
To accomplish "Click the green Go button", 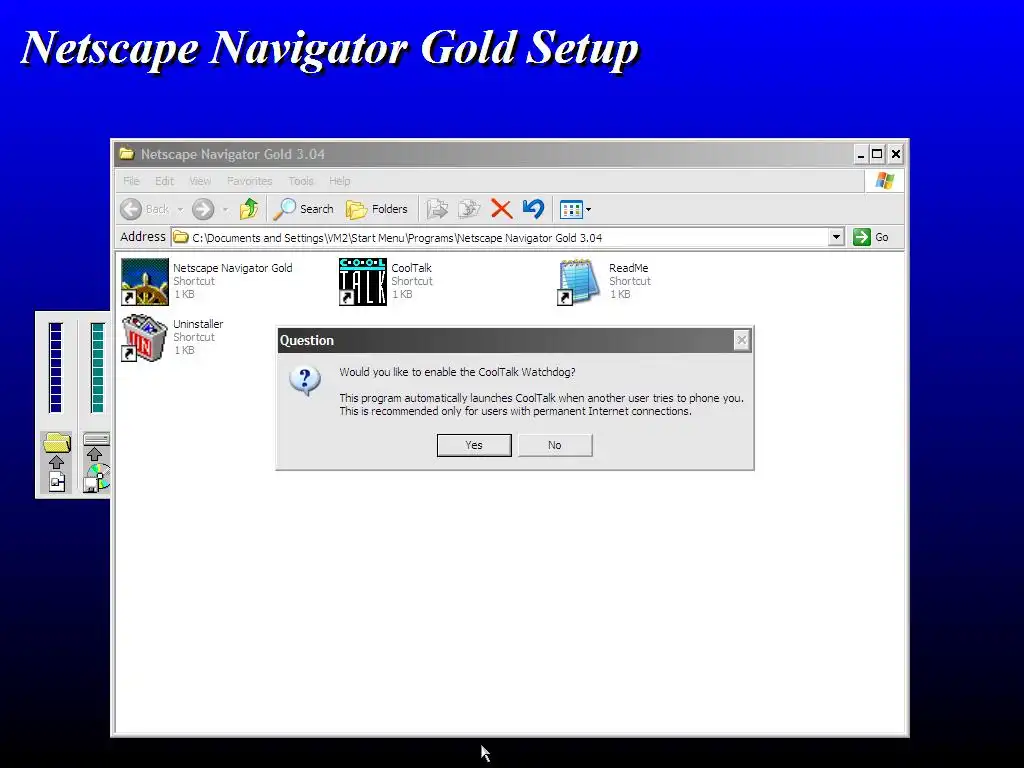I will point(871,237).
